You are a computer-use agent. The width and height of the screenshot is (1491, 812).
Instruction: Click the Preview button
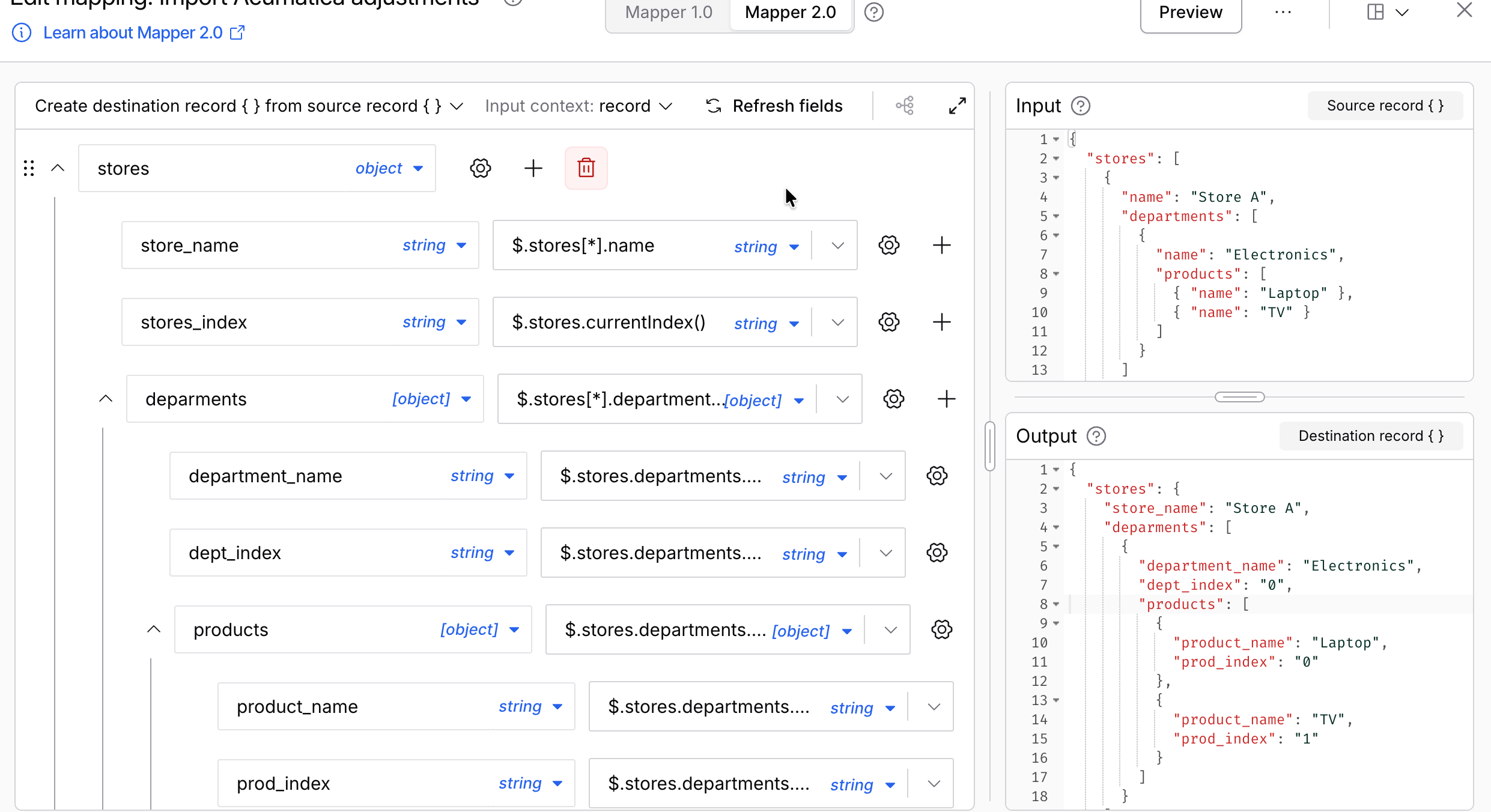[1190, 13]
